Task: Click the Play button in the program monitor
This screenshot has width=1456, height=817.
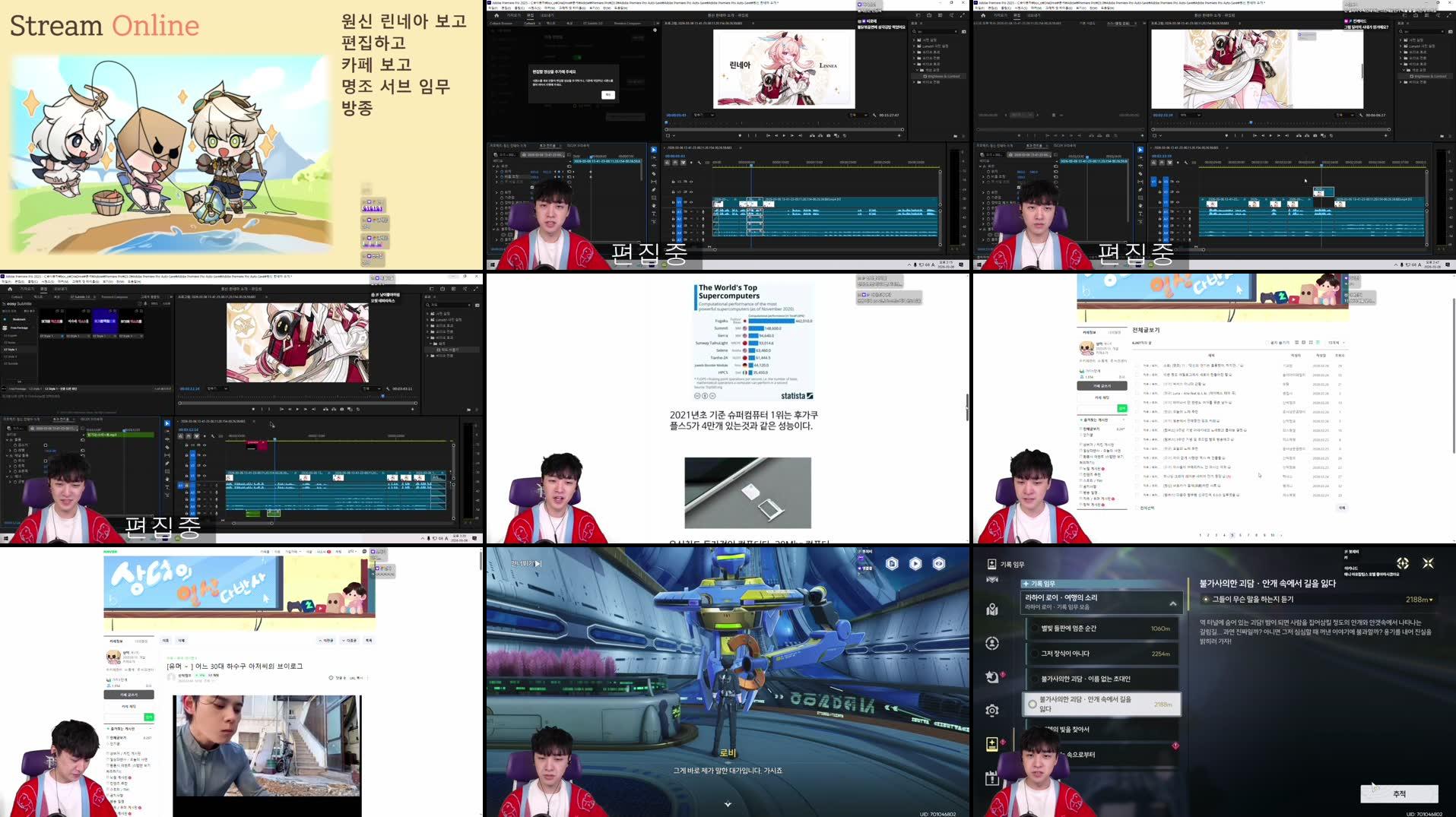Action: click(x=783, y=135)
